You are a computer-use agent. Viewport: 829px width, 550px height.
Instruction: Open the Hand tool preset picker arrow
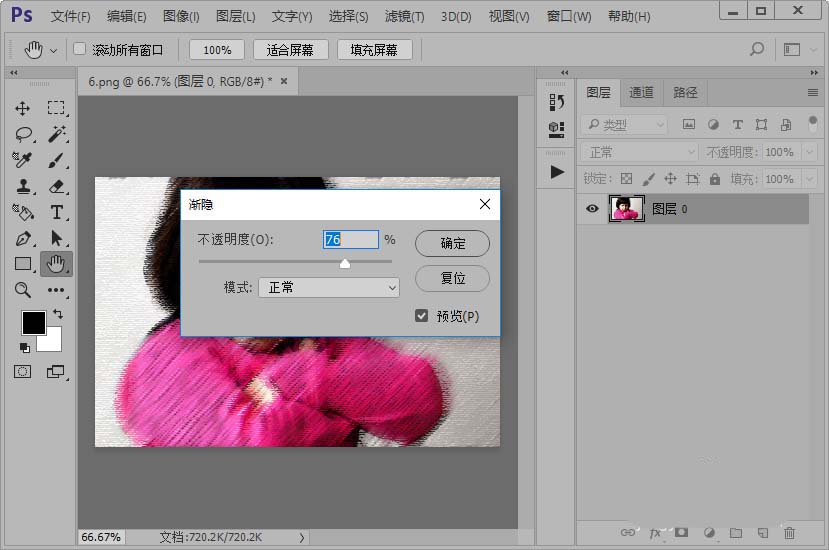coord(53,51)
